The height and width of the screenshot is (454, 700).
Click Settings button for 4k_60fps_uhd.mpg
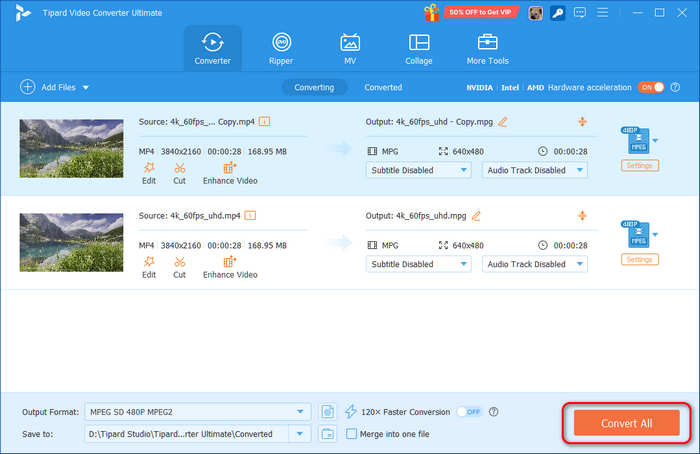(x=640, y=260)
